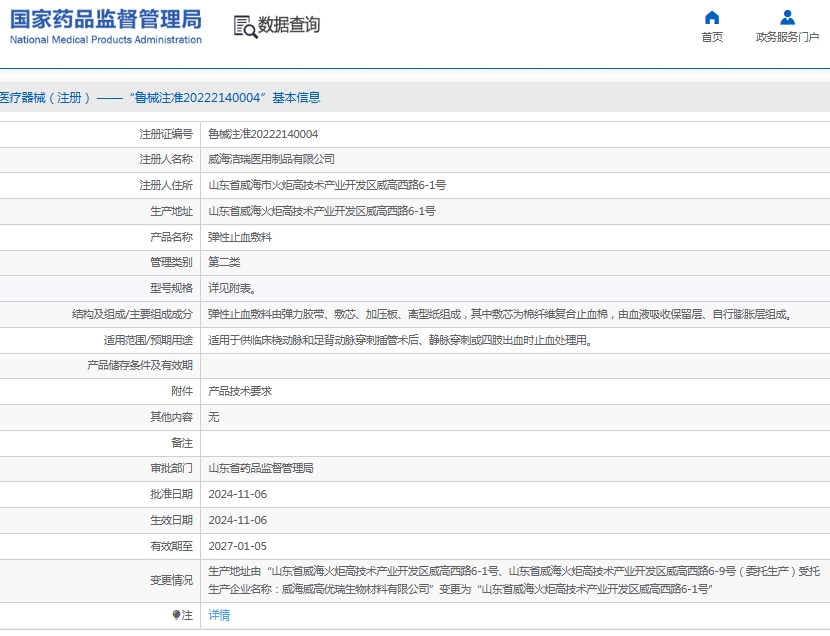
Task: Click the 首页 home icon
Action: coord(712,18)
